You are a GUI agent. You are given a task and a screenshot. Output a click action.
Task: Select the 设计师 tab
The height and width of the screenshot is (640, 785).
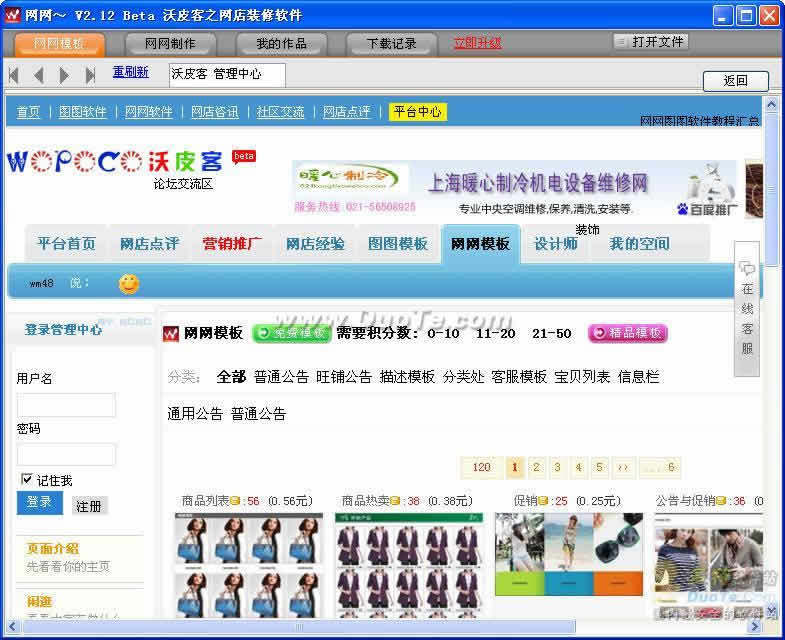[556, 244]
